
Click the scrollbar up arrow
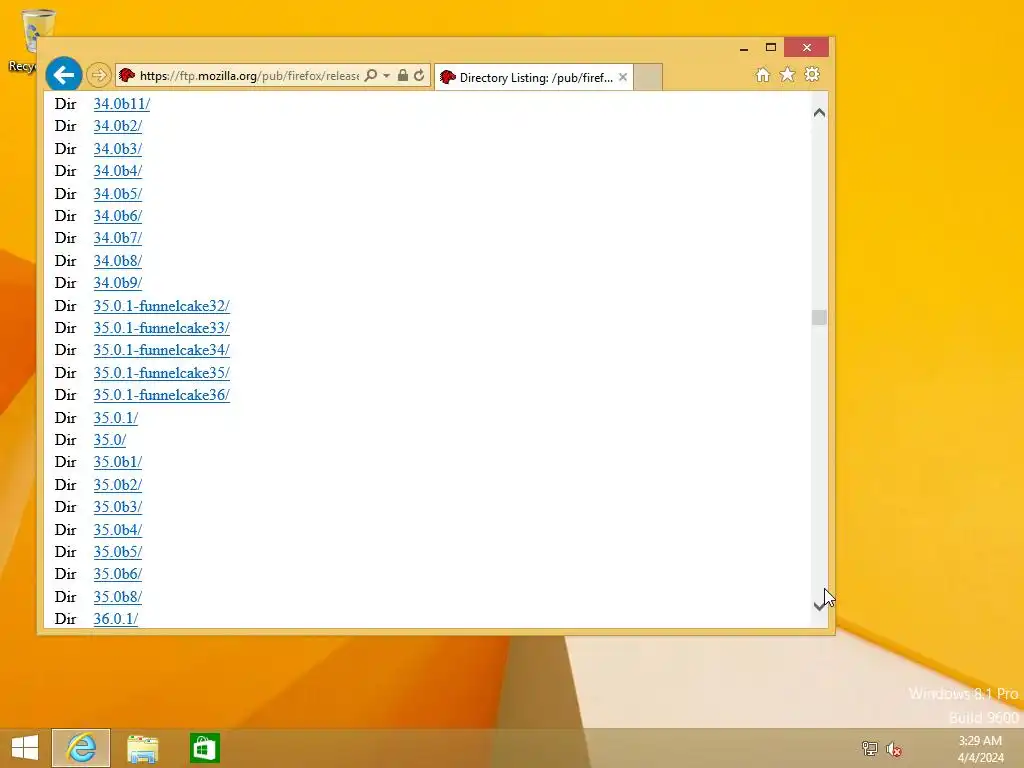tap(819, 113)
